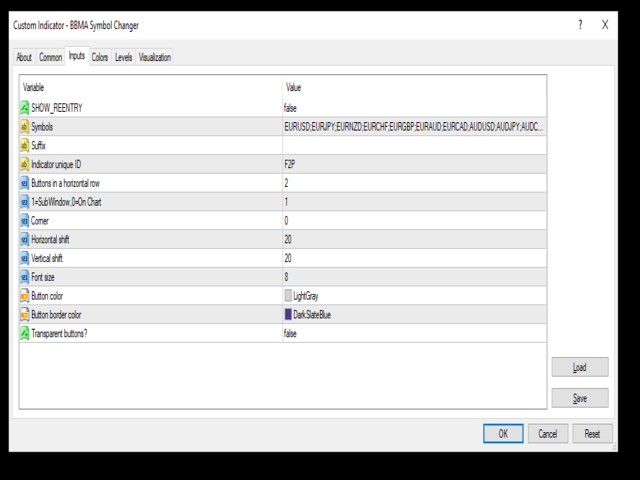Screen dimensions: 640x480
Task: Click the Buttons in a horizontal row integer icon
Action: pyautogui.click(x=25, y=183)
